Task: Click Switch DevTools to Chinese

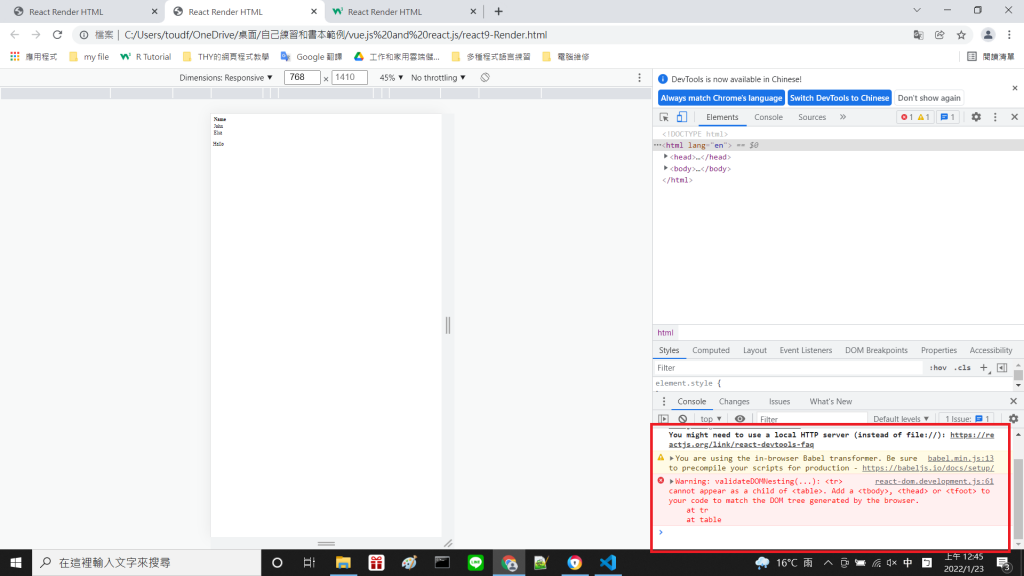Action: [x=839, y=98]
